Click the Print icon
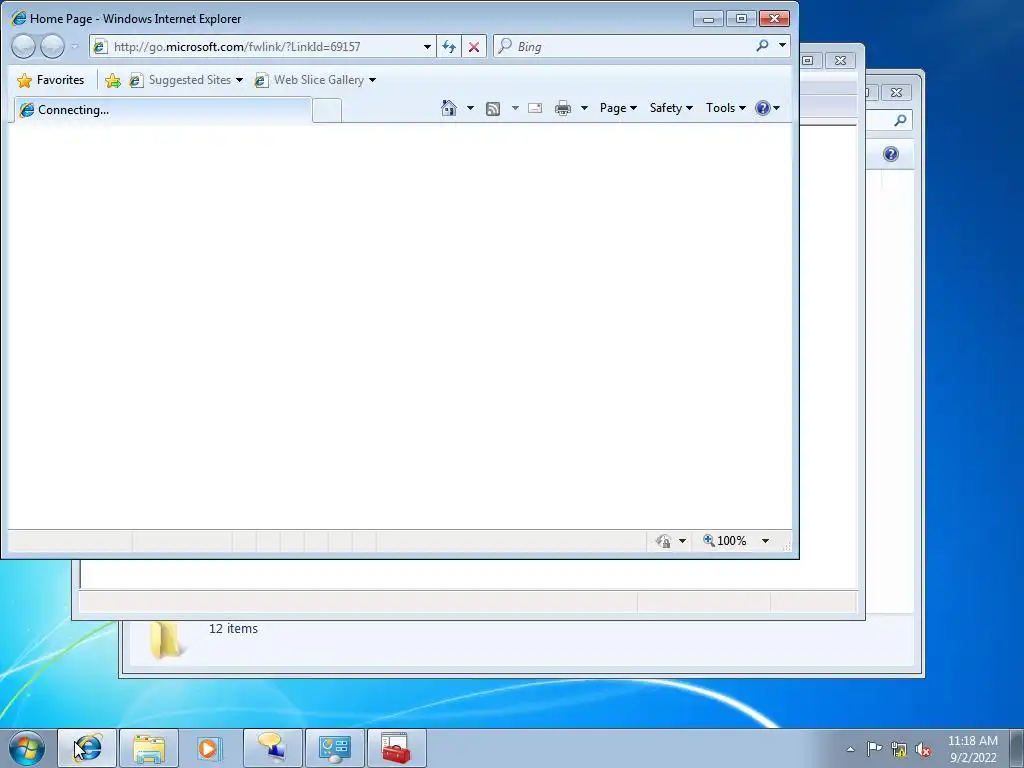Viewport: 1024px width, 768px height. [x=562, y=108]
